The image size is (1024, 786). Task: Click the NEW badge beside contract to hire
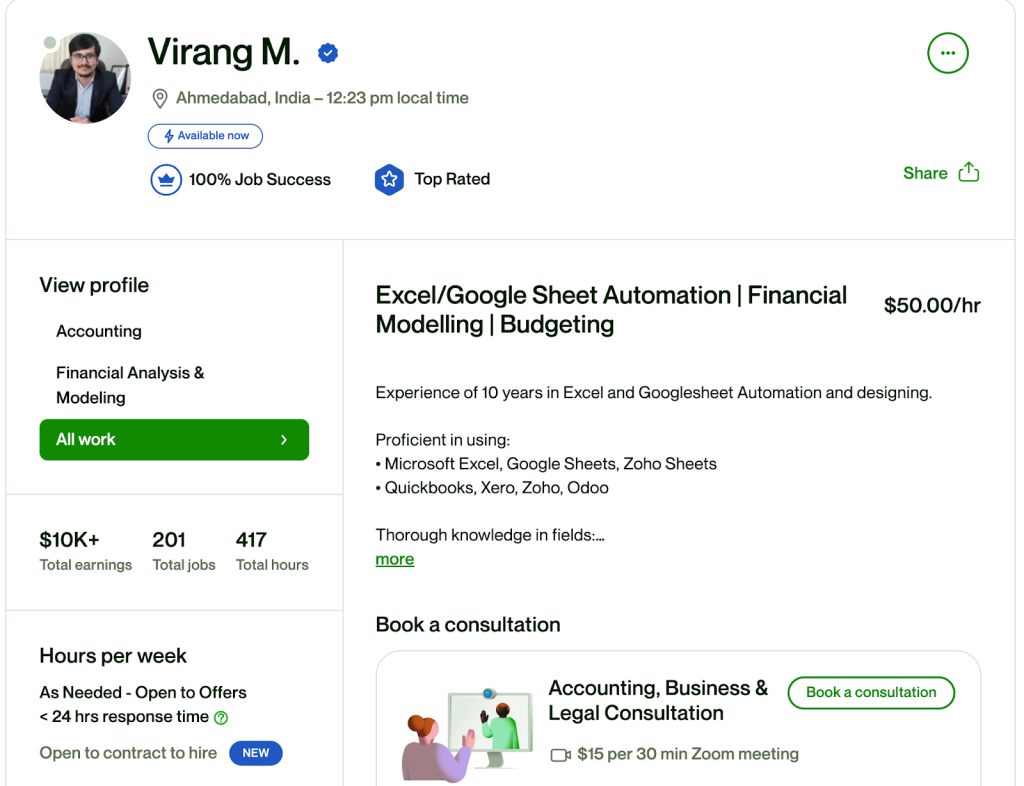[x=256, y=753]
